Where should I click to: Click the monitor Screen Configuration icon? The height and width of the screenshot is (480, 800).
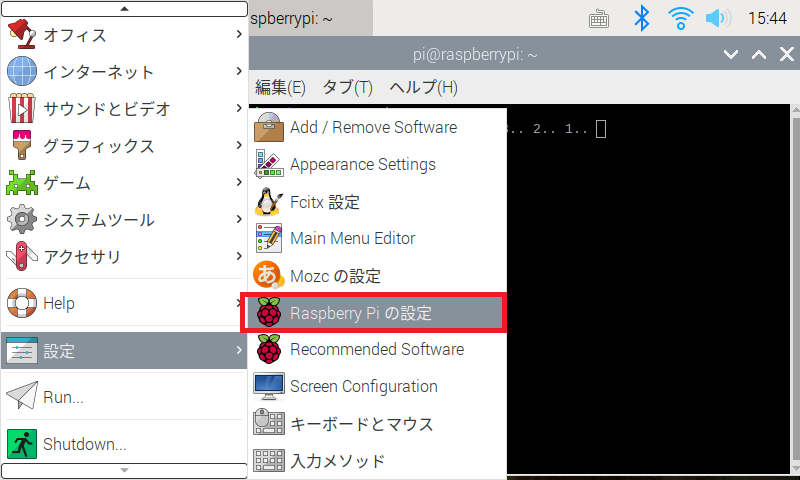tap(269, 387)
